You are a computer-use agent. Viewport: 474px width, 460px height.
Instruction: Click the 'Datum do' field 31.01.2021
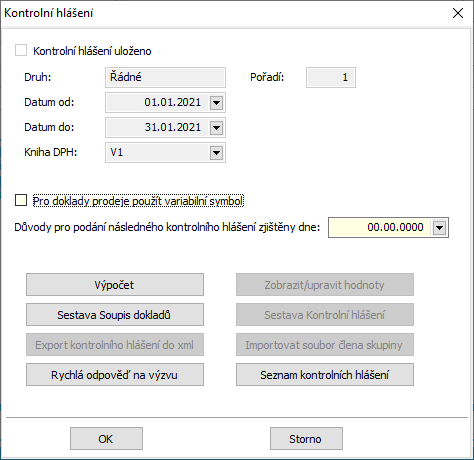tap(165, 127)
